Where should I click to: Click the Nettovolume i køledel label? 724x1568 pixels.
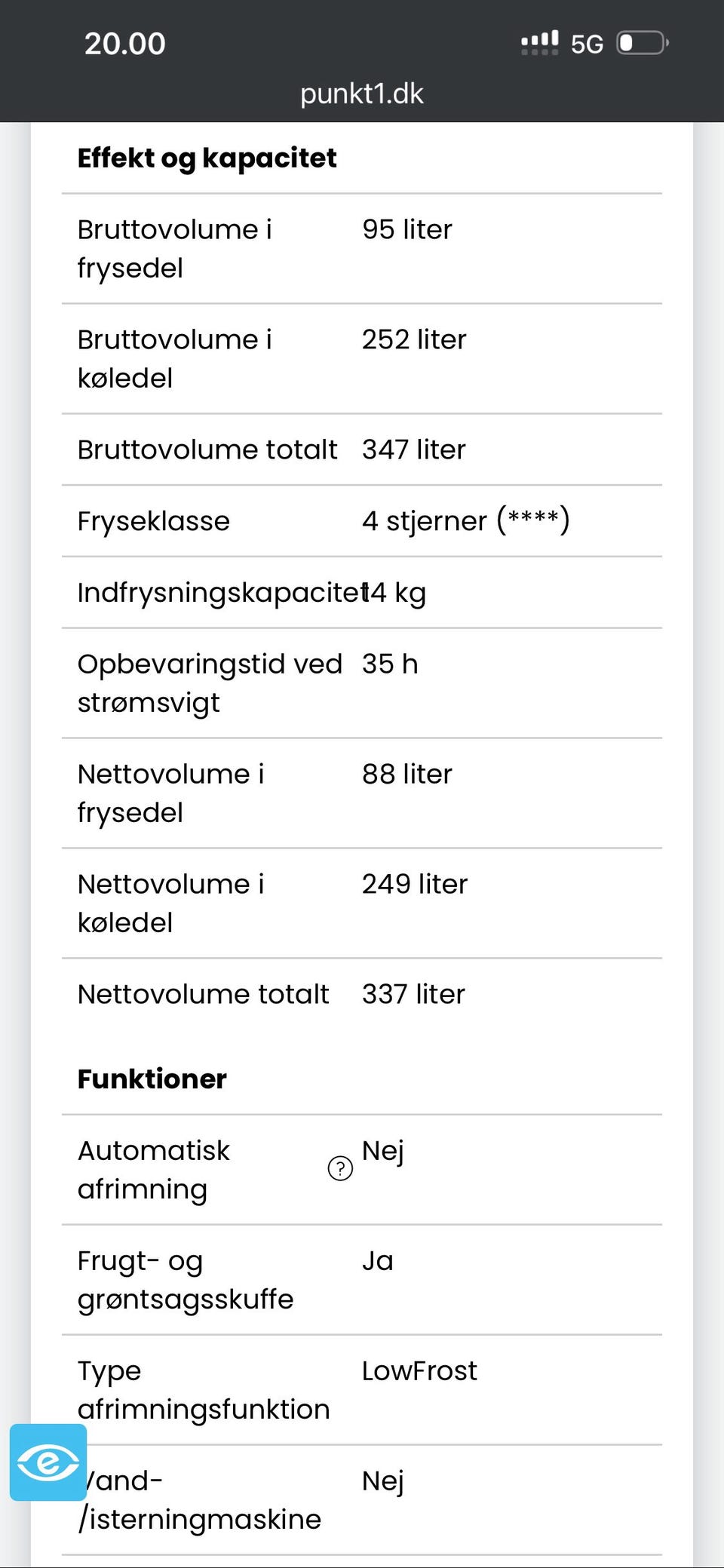(171, 903)
